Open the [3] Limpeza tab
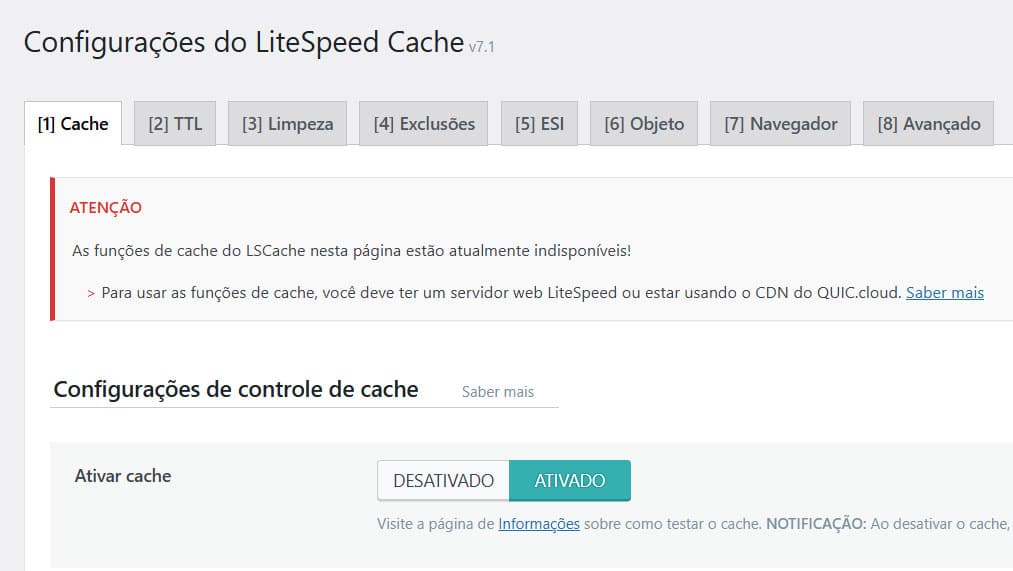 [x=287, y=123]
